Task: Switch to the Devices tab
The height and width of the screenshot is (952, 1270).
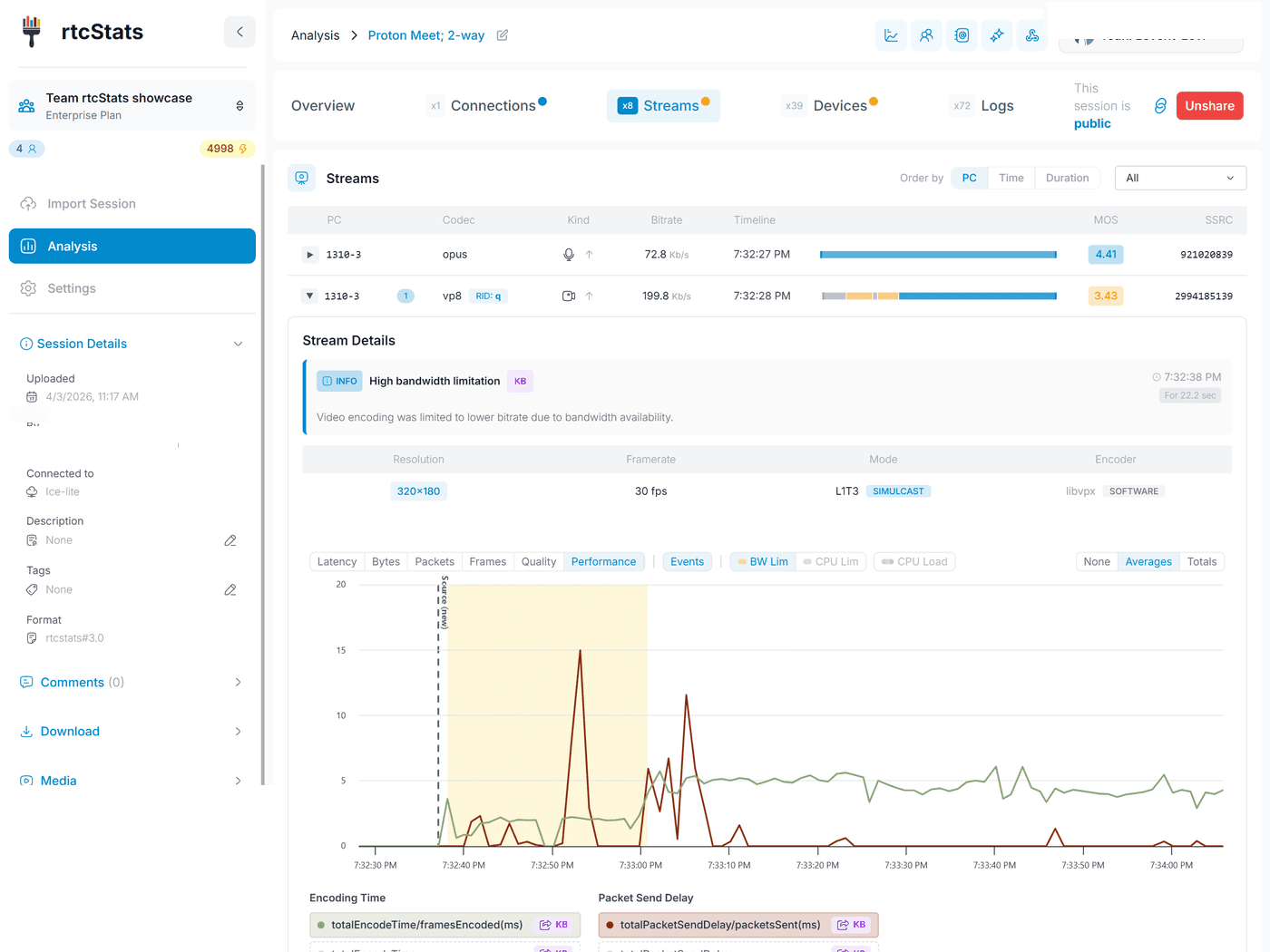Action: coord(830,106)
